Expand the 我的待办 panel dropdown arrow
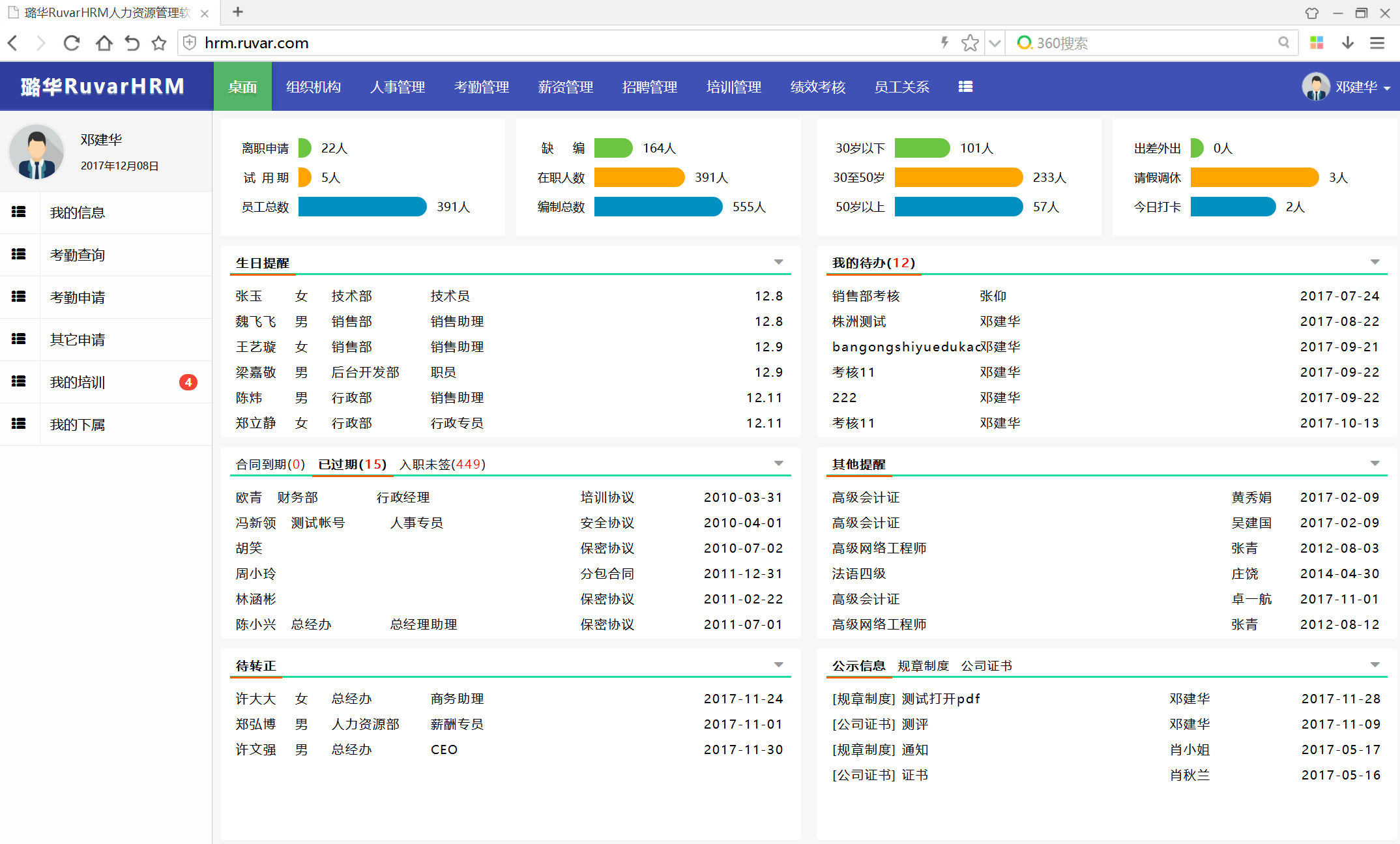The height and width of the screenshot is (844, 1400). [1375, 262]
